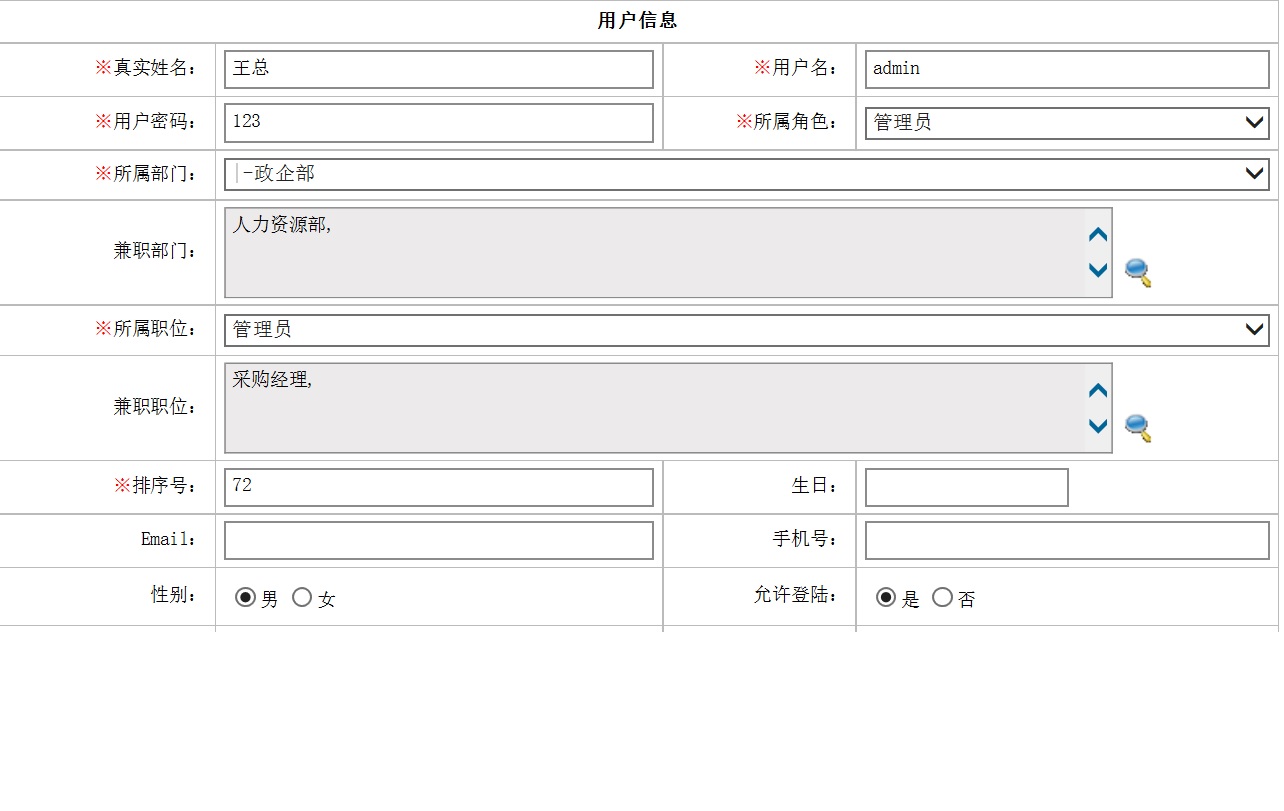Click the 所属角色 label
Screen dimensions: 1284x811
(787, 122)
